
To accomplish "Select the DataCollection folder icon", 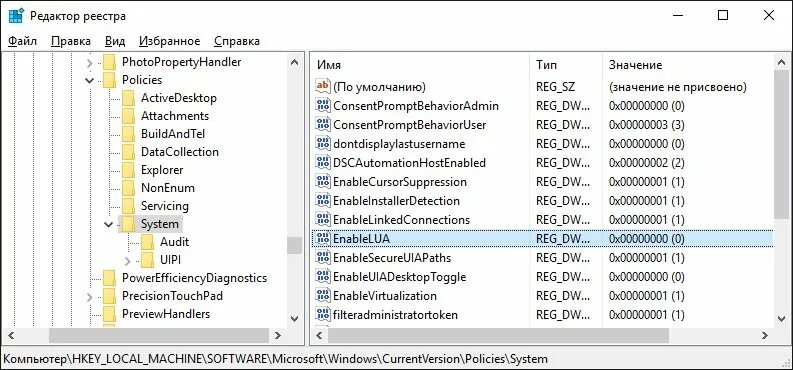I will (x=128, y=152).
